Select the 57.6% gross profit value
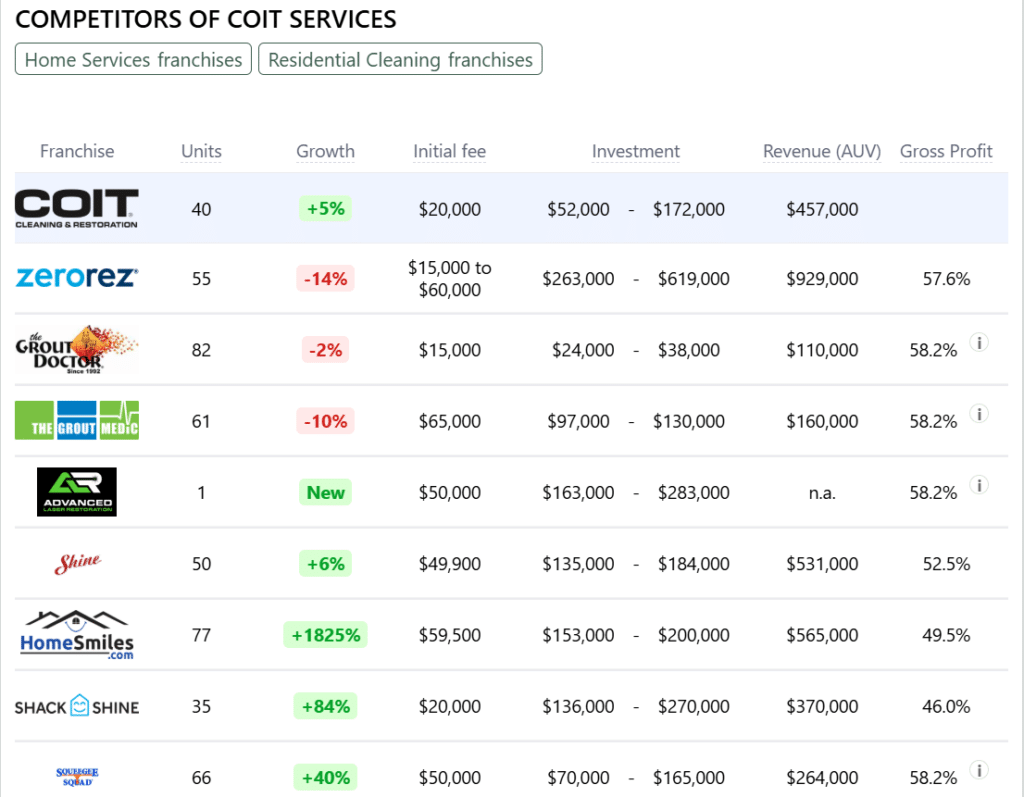The width and height of the screenshot is (1024, 797). coord(946,279)
